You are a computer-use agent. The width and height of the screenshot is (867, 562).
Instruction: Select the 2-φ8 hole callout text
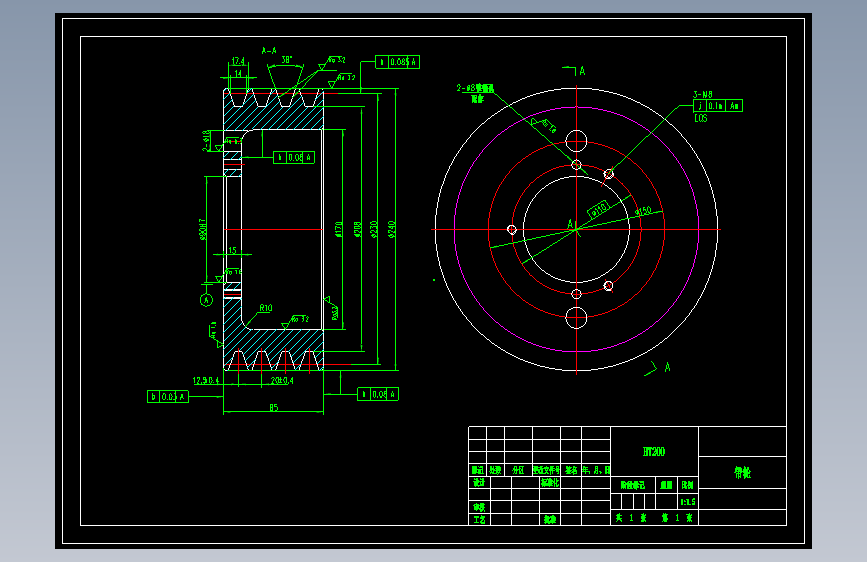click(475, 89)
